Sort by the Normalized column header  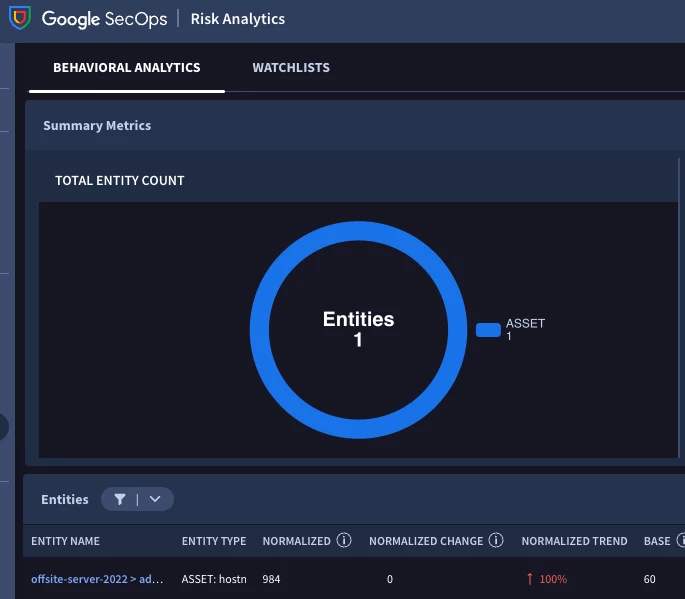click(297, 541)
